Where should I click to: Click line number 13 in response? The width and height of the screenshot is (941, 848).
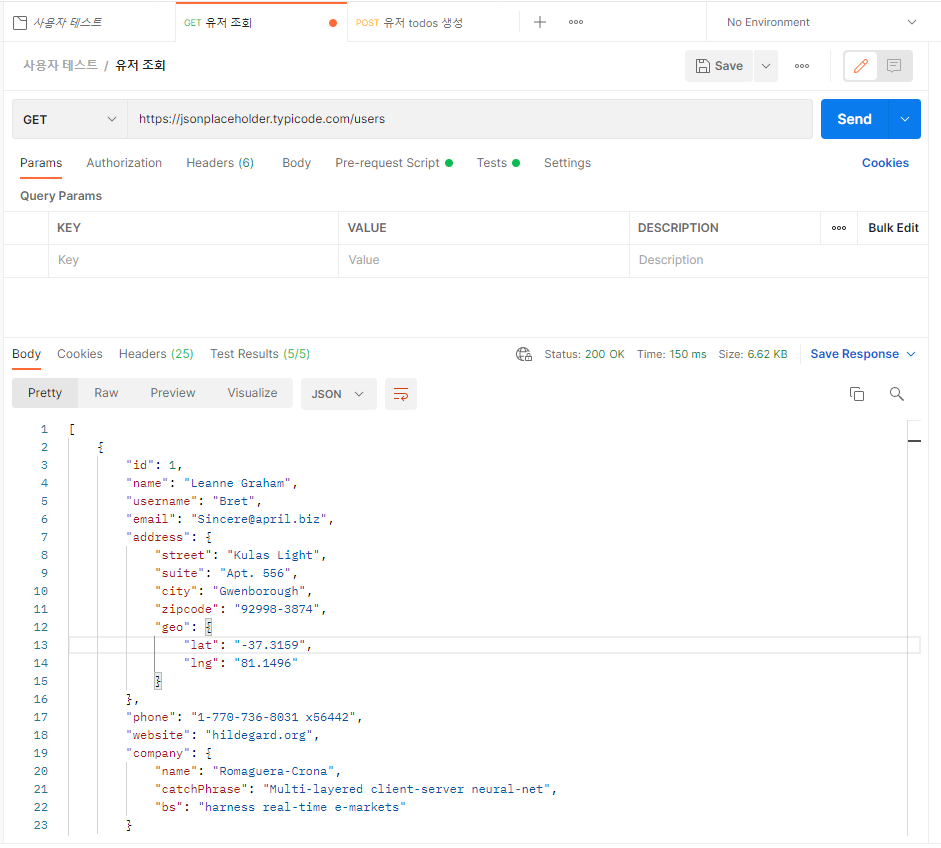coord(40,646)
